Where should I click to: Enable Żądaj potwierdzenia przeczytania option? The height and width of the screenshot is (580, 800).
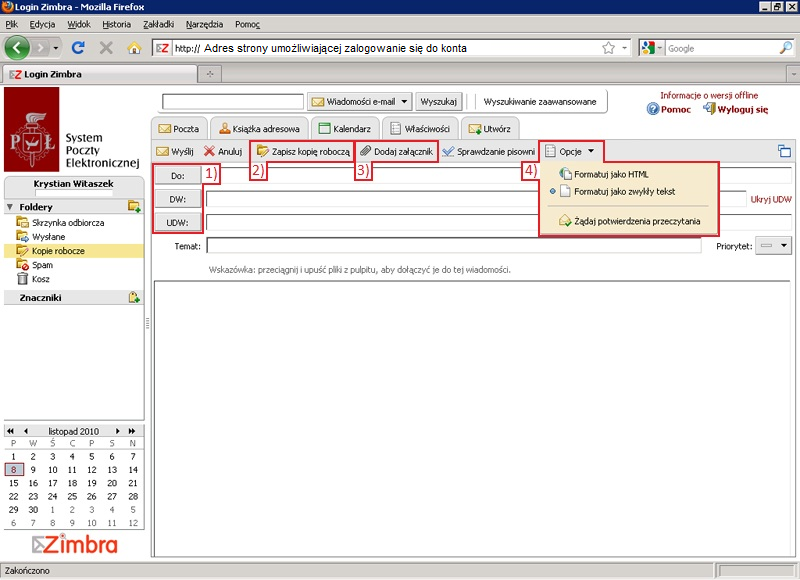[636, 220]
